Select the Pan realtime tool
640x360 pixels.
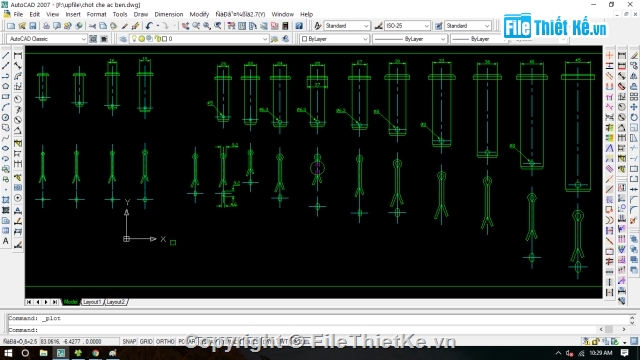(x=185, y=26)
